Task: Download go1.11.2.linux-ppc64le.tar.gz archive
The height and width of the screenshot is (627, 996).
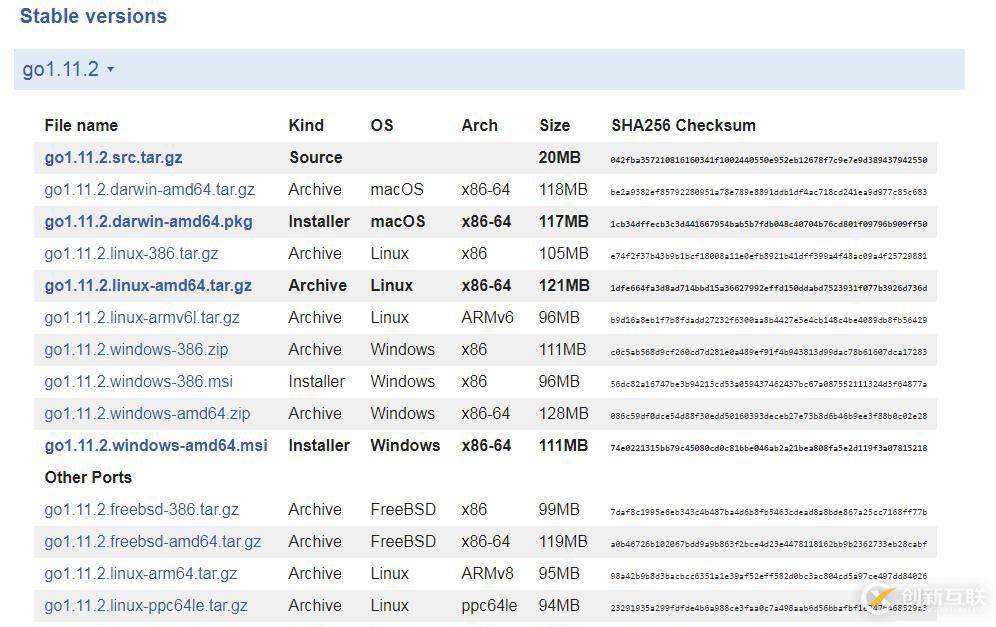Action: click(x=146, y=606)
